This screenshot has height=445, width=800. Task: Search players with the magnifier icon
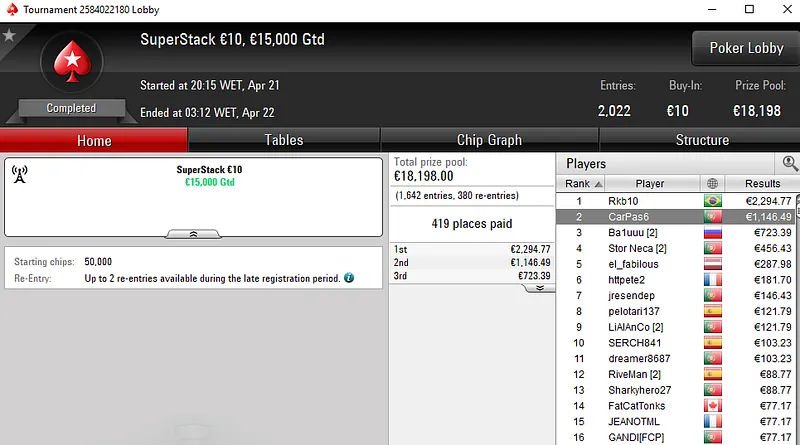(x=790, y=163)
